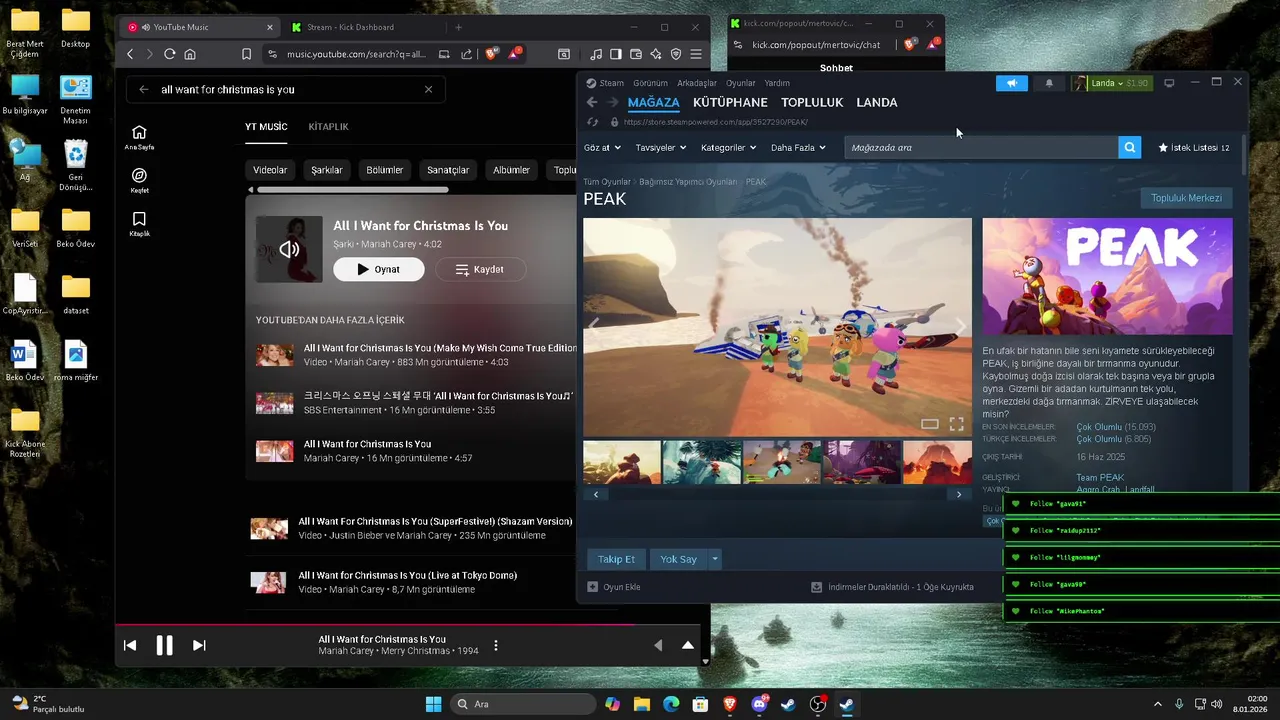Open Brave Shields lion icon in address bar
1280x720 pixels.
tap(491, 54)
